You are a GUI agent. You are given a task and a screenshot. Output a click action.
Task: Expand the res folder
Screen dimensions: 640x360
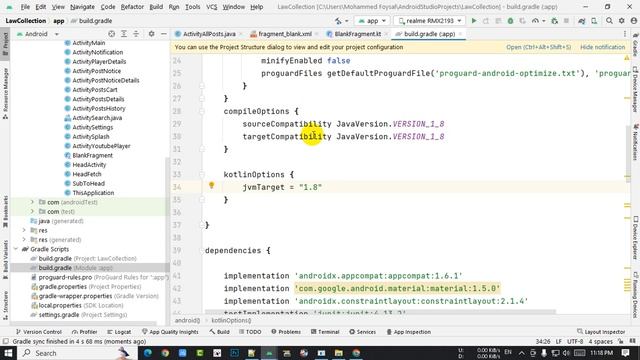(24, 230)
